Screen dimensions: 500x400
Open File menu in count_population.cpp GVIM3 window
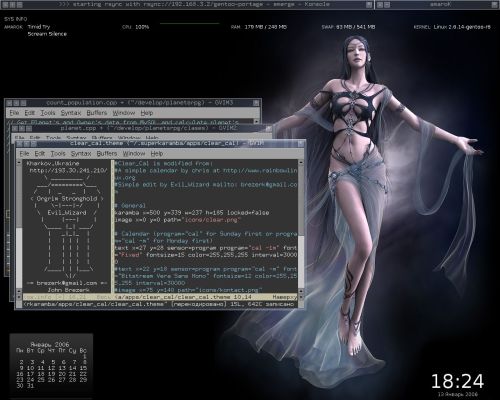[14, 113]
